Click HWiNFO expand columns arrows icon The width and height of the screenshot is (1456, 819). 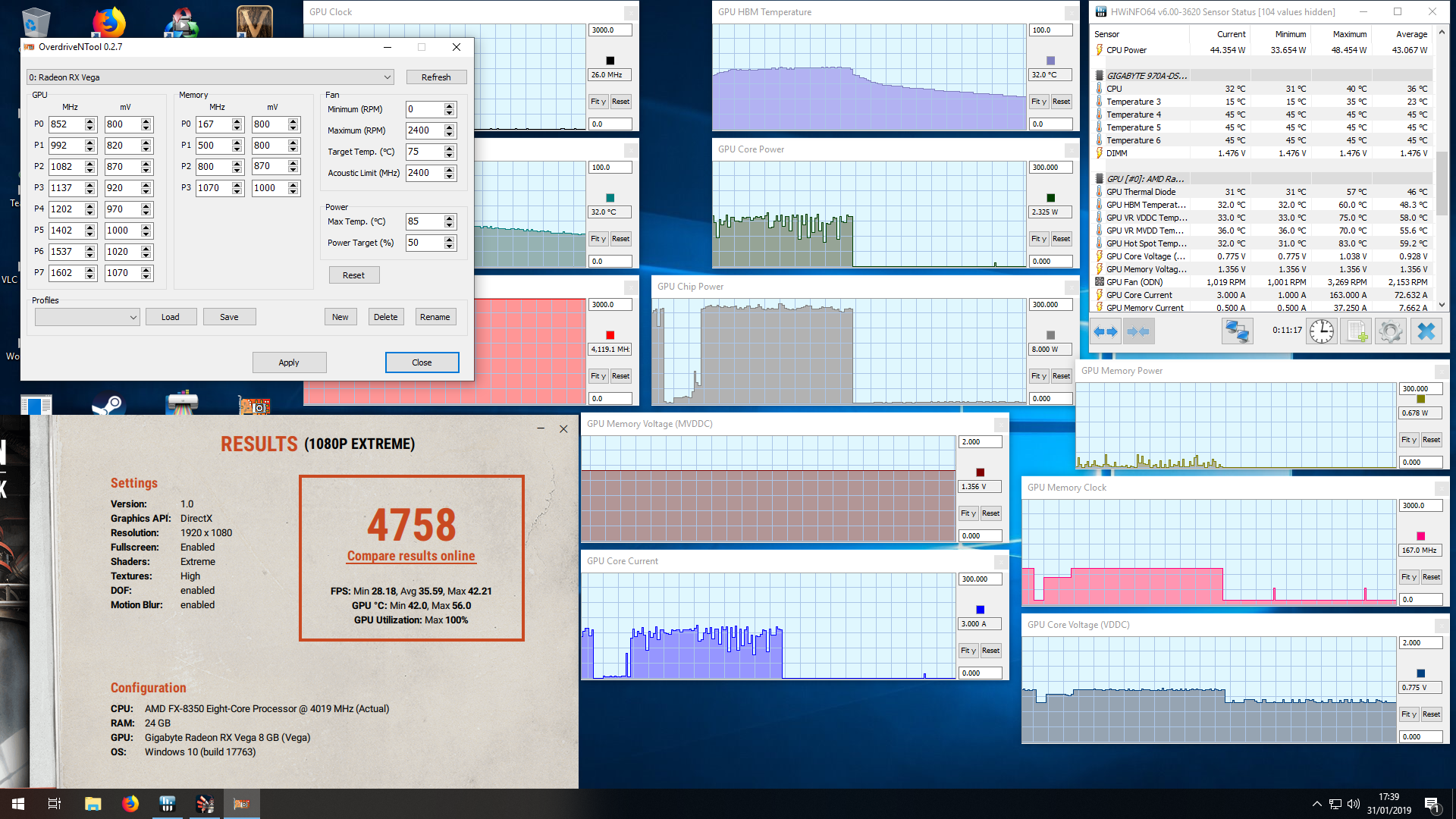(x=1106, y=331)
